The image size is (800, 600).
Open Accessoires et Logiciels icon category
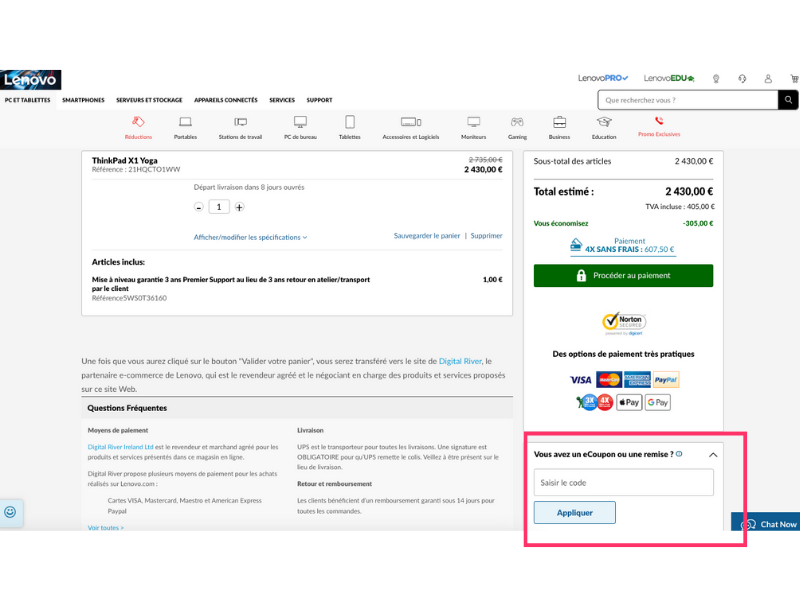411,127
